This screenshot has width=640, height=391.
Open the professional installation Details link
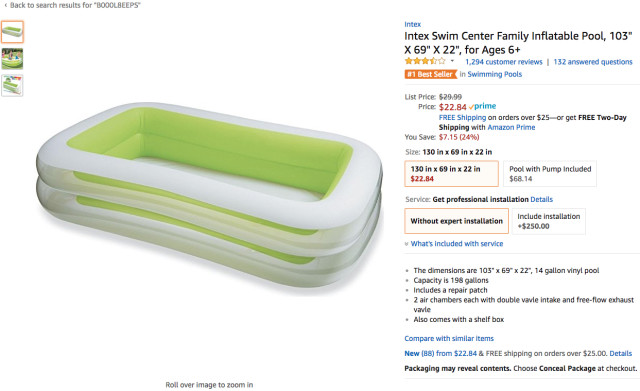point(541,200)
